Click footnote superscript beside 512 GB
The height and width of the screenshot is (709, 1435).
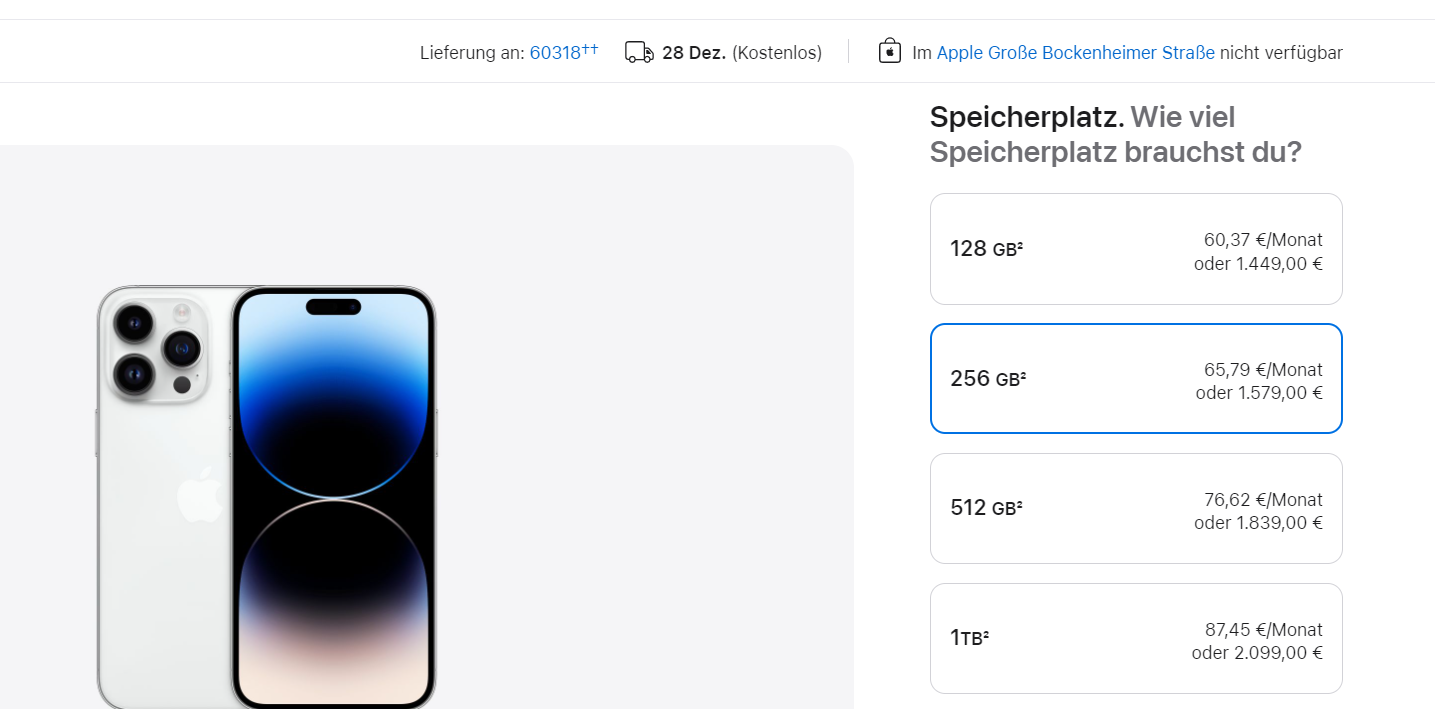click(x=1020, y=503)
